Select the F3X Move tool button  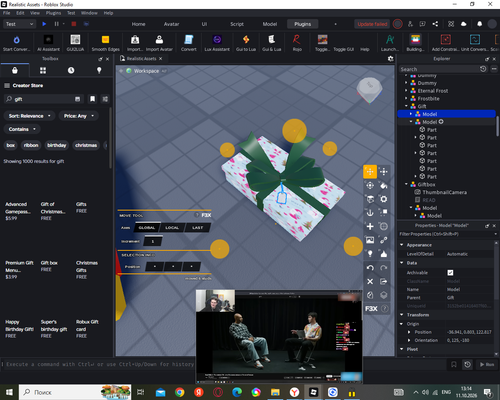(370, 172)
